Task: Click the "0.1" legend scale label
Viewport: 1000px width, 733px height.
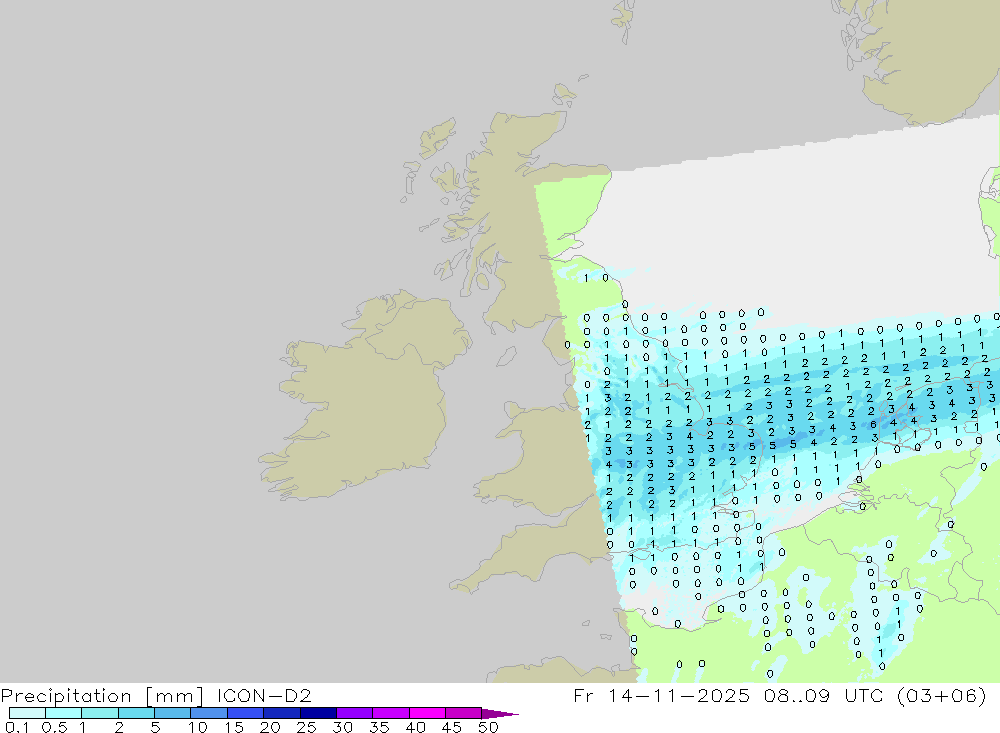Action: tap(17, 727)
